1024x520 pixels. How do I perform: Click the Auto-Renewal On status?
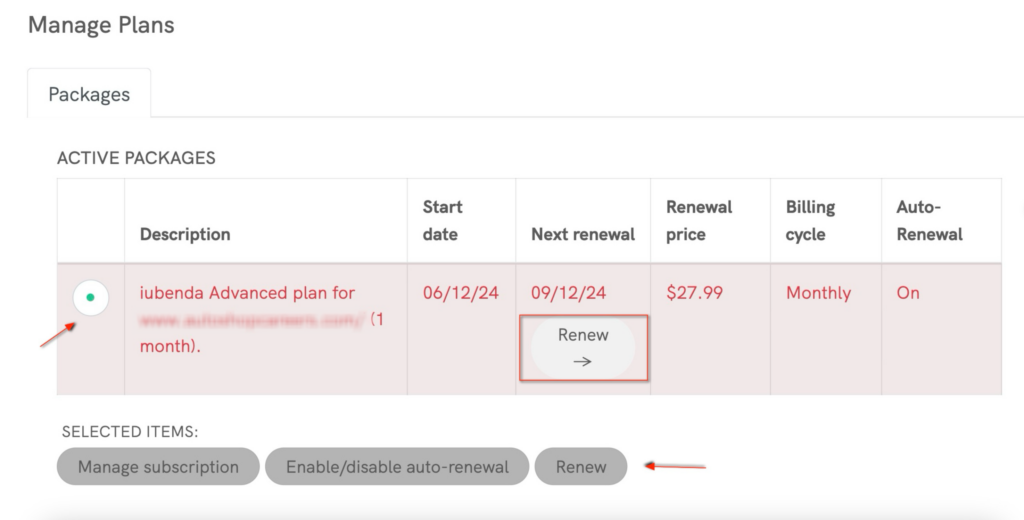click(908, 293)
